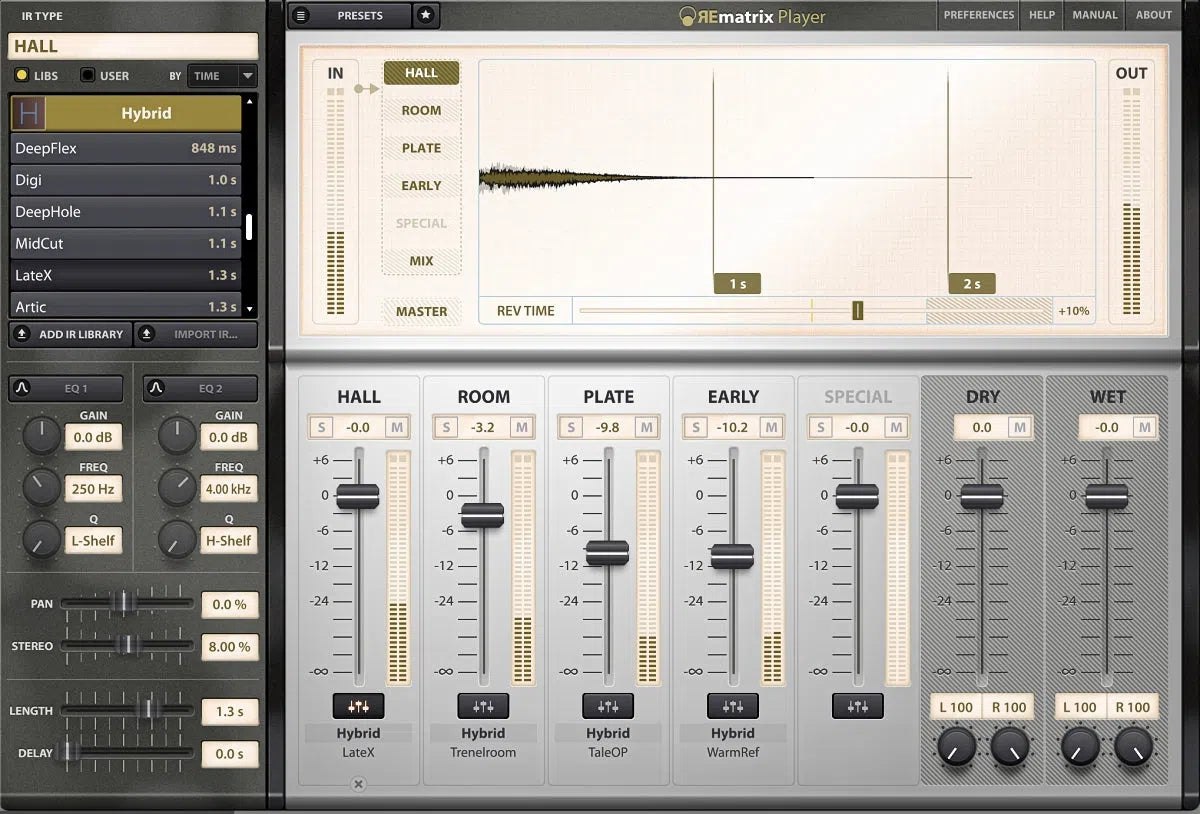The height and width of the screenshot is (814, 1200).
Task: Select the MIX tab in the matrix view
Action: (421, 260)
